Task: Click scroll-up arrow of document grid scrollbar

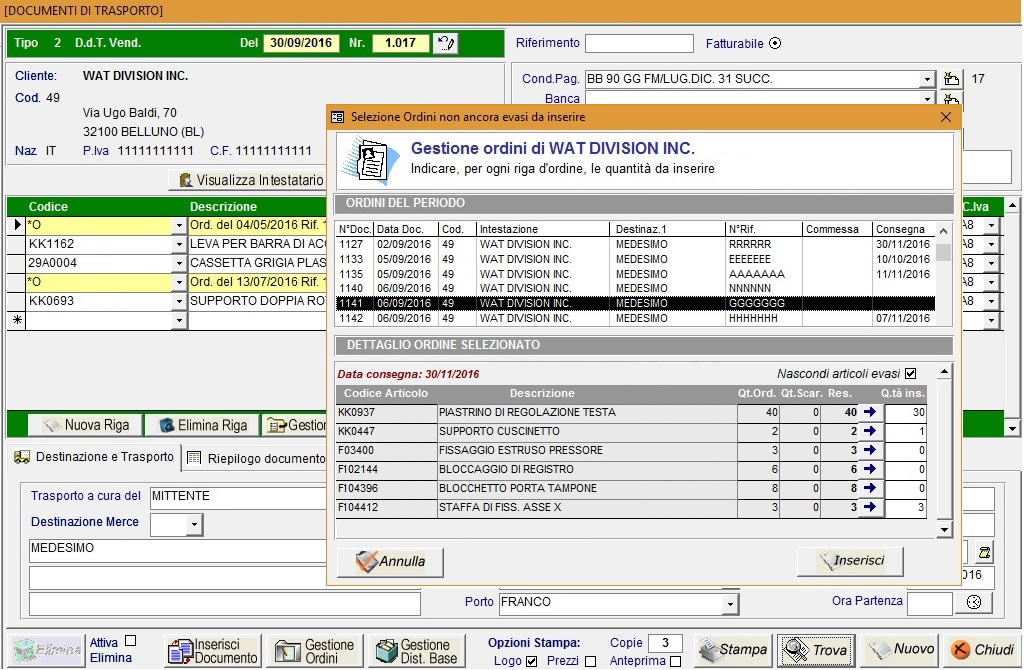Action: (1012, 205)
